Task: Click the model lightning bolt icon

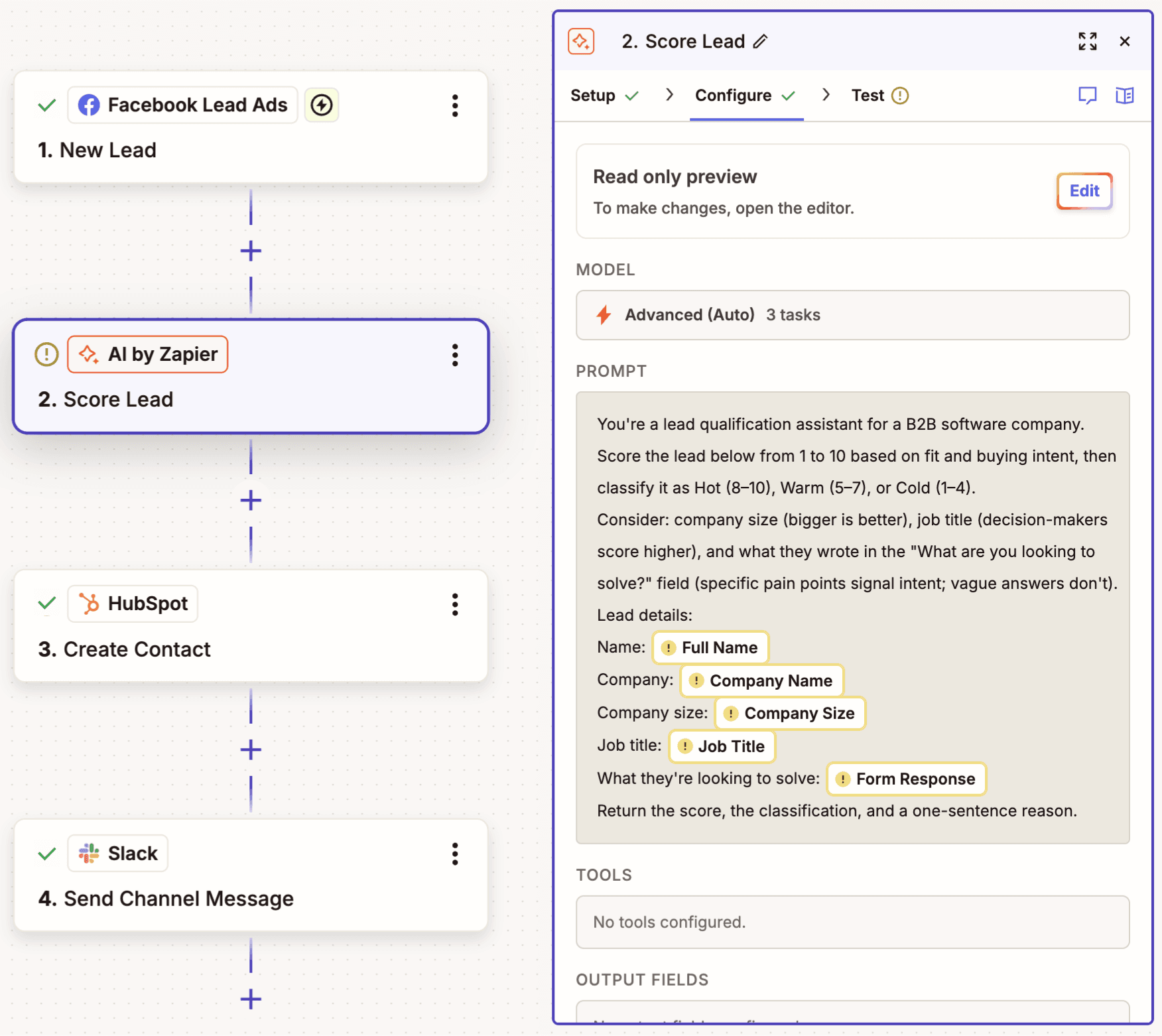Action: point(604,315)
